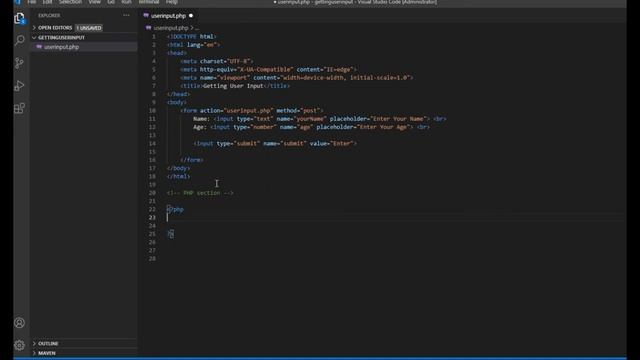This screenshot has height=360, width=640.
Task: Click the opening <head> tag line
Action: (x=177, y=53)
